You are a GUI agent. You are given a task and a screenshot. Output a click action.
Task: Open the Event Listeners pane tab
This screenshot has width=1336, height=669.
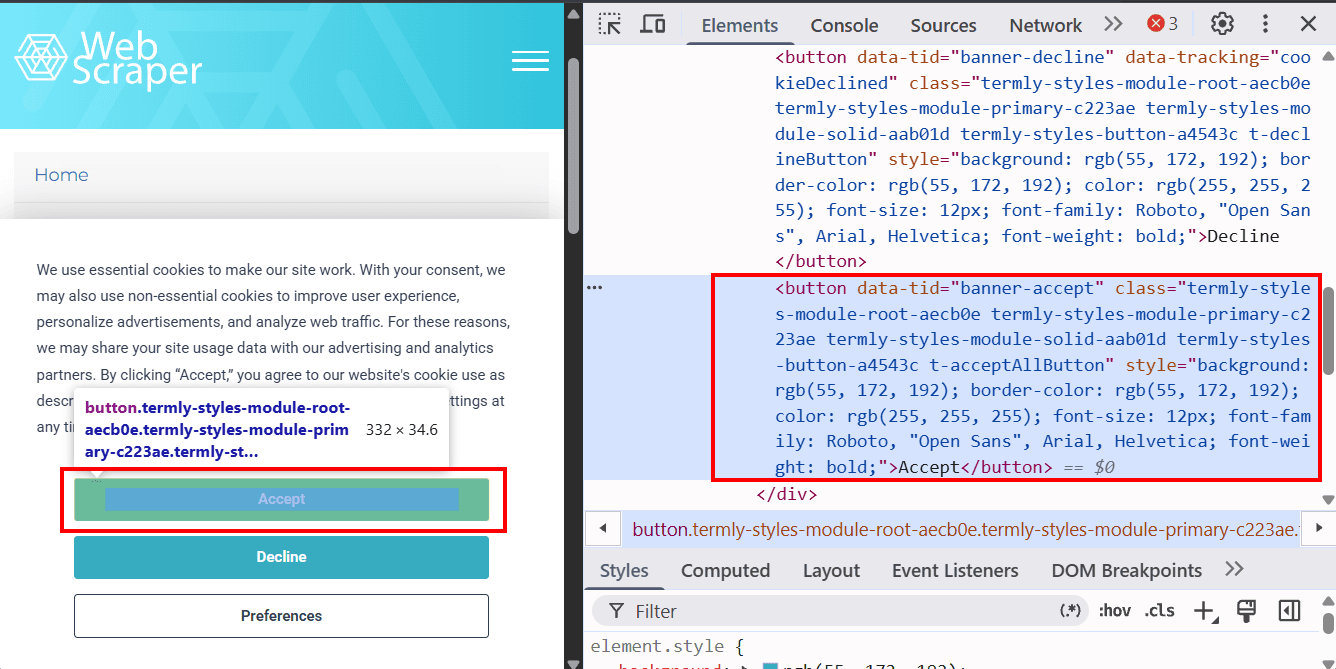coord(955,571)
